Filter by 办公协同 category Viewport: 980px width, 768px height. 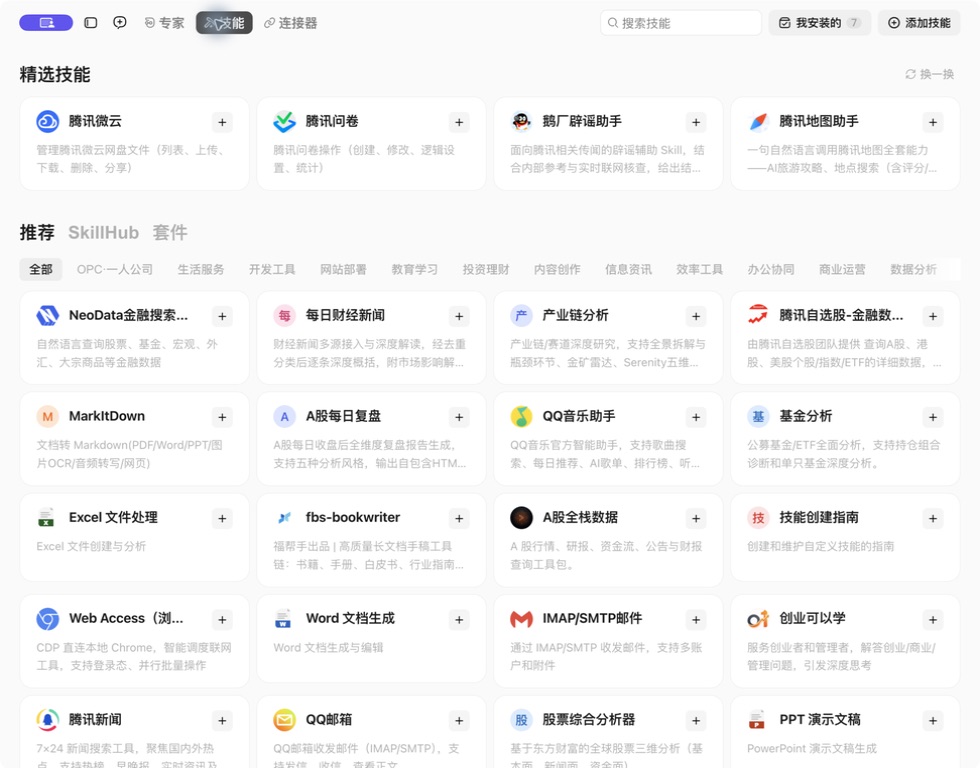771,269
